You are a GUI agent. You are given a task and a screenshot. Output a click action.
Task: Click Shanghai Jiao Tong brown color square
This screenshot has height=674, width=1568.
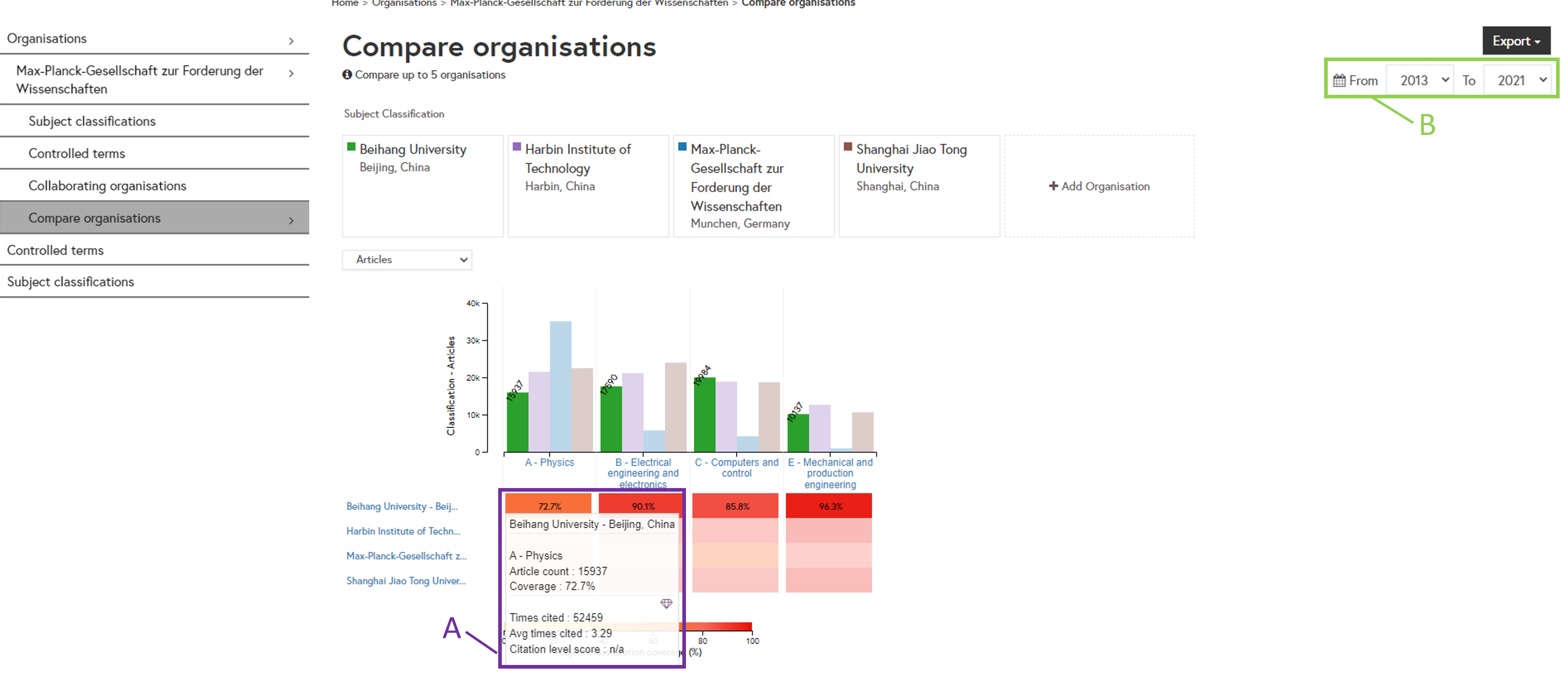(x=848, y=147)
